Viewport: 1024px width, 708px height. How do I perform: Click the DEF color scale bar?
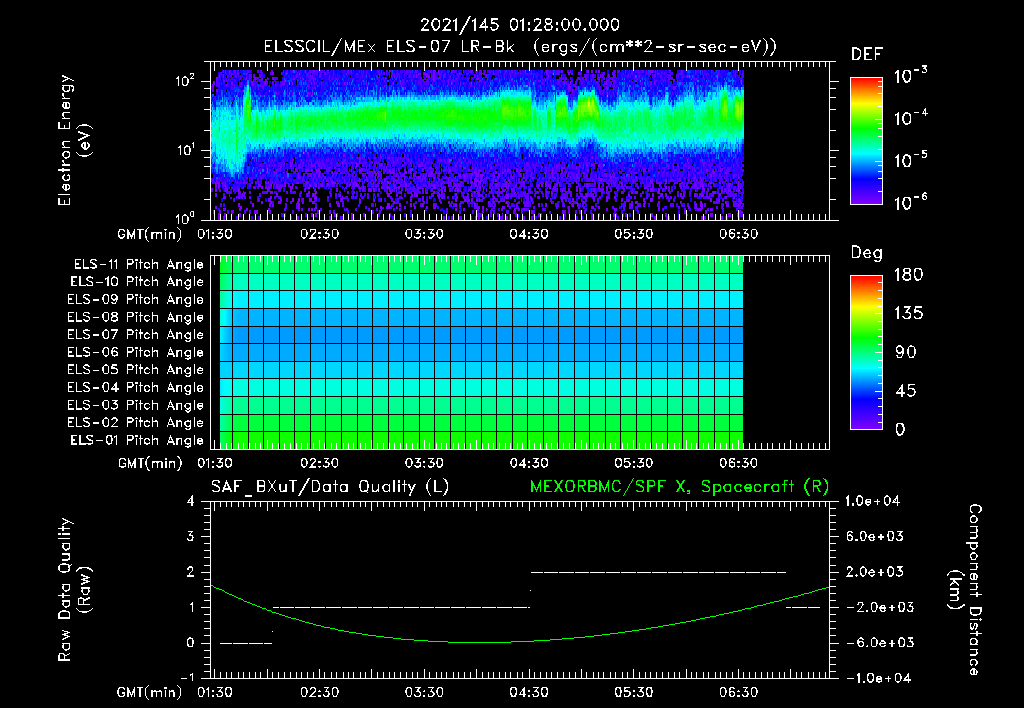pos(866,141)
